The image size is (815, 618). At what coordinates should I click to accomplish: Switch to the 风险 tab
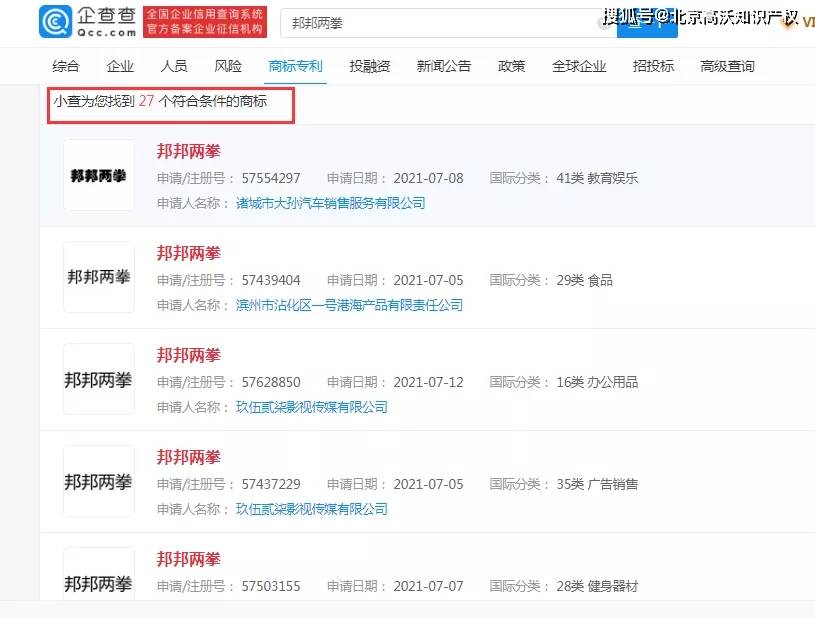pyautogui.click(x=228, y=66)
